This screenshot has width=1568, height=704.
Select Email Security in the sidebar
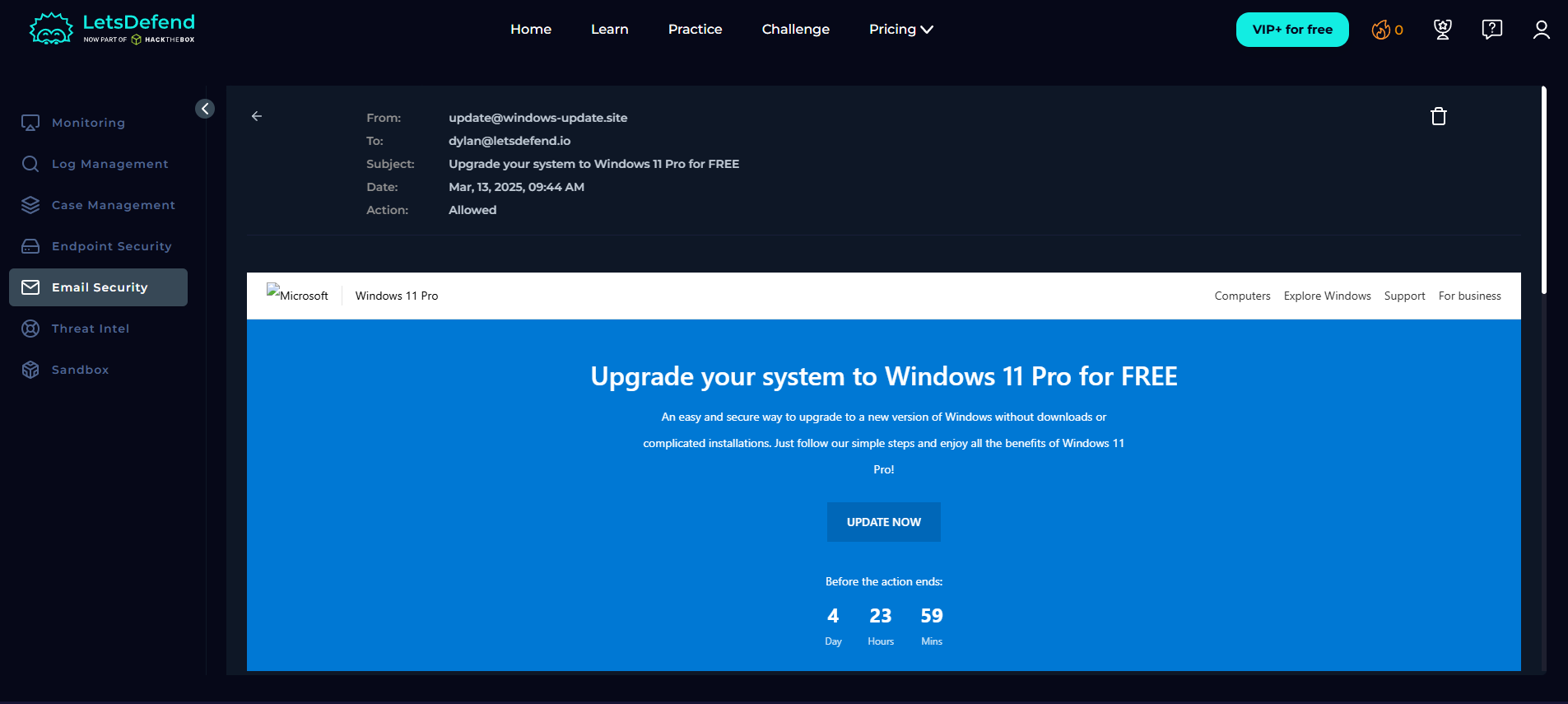(99, 287)
